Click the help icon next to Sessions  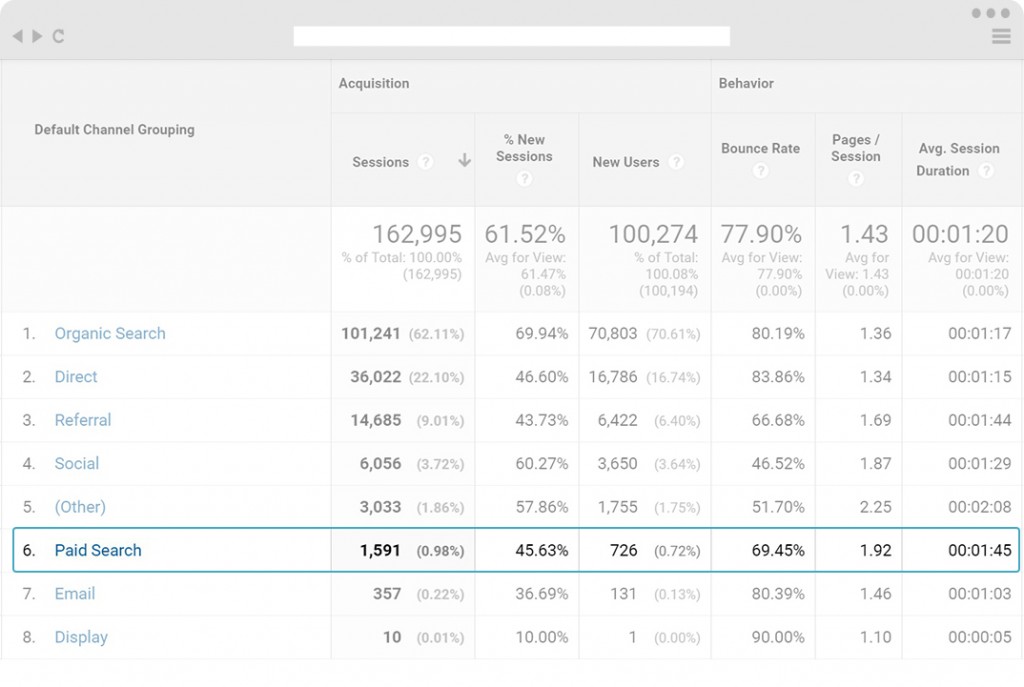coord(426,162)
